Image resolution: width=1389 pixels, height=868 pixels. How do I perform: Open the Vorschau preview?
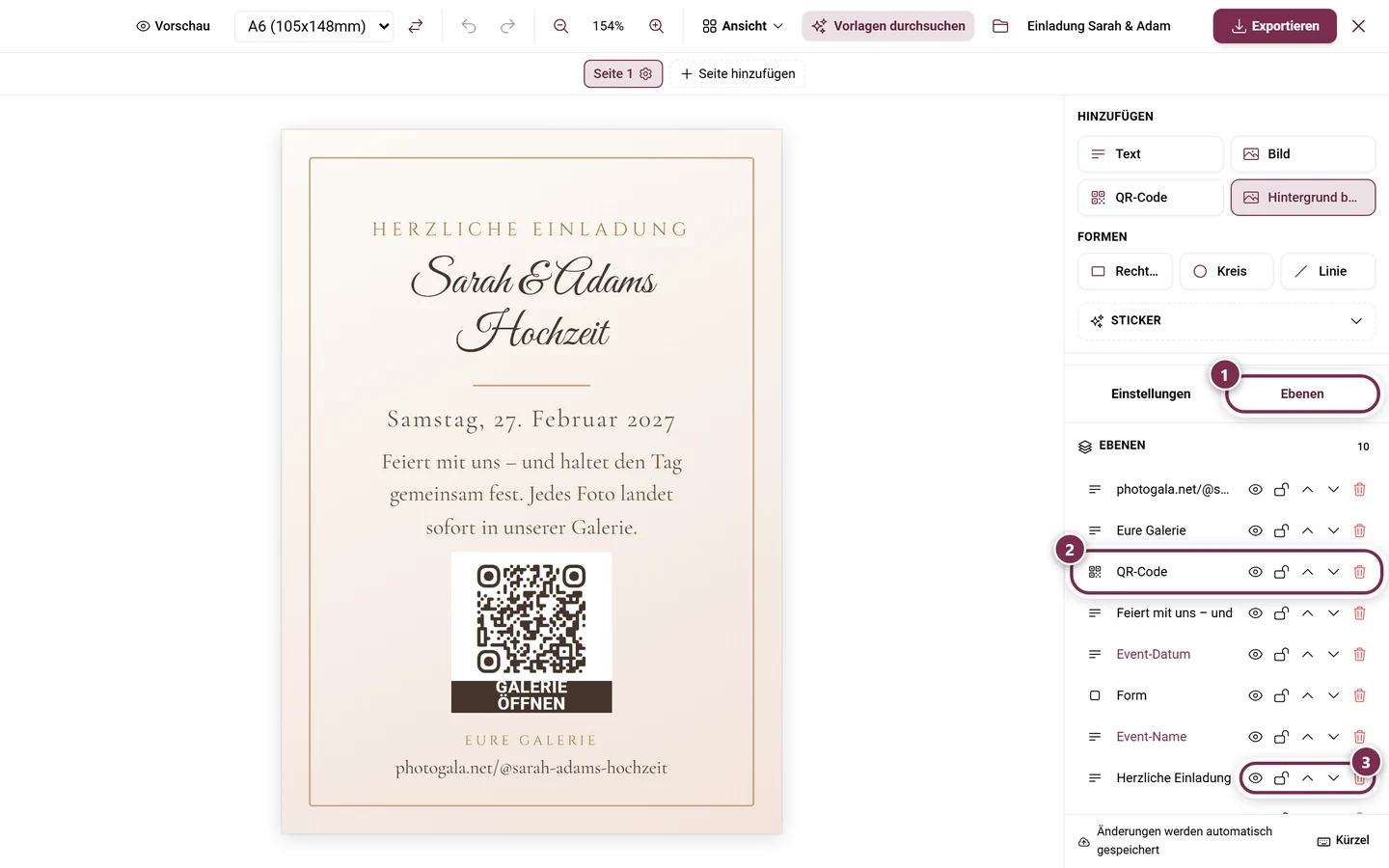click(174, 26)
